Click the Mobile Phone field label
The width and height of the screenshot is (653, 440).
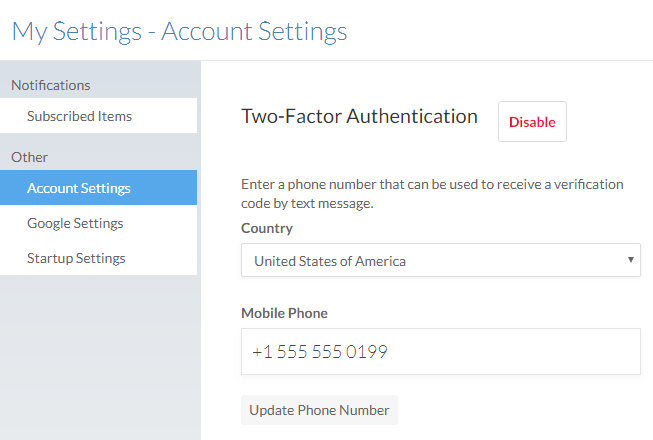tap(284, 313)
